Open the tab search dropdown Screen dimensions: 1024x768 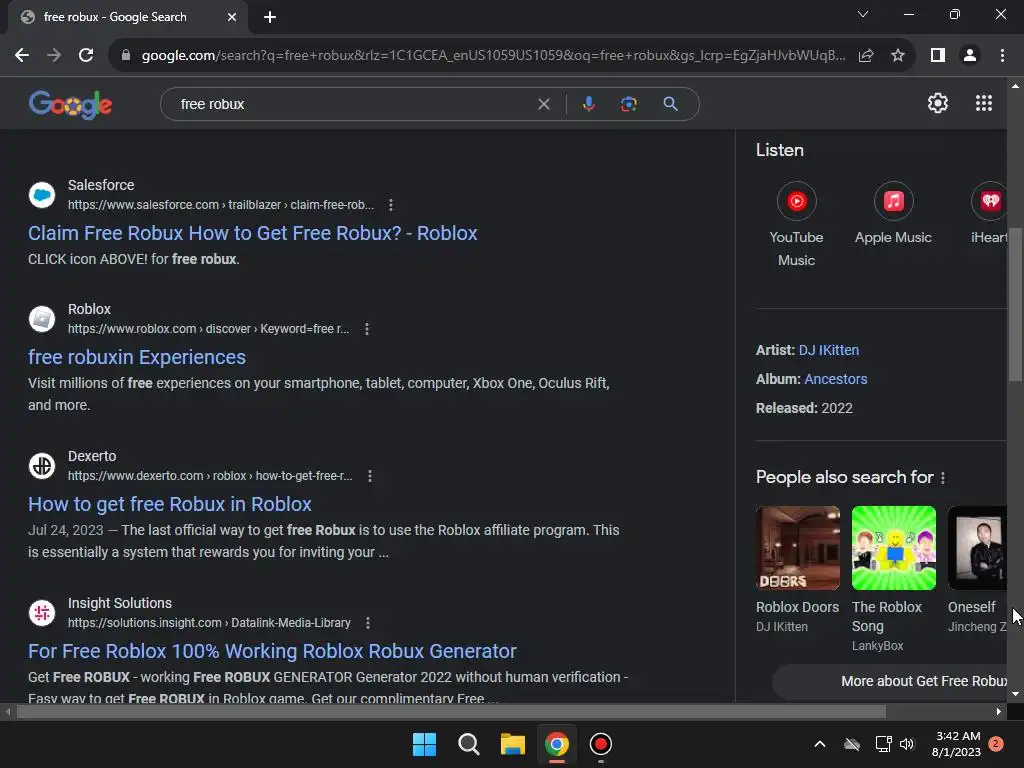pyautogui.click(x=863, y=14)
